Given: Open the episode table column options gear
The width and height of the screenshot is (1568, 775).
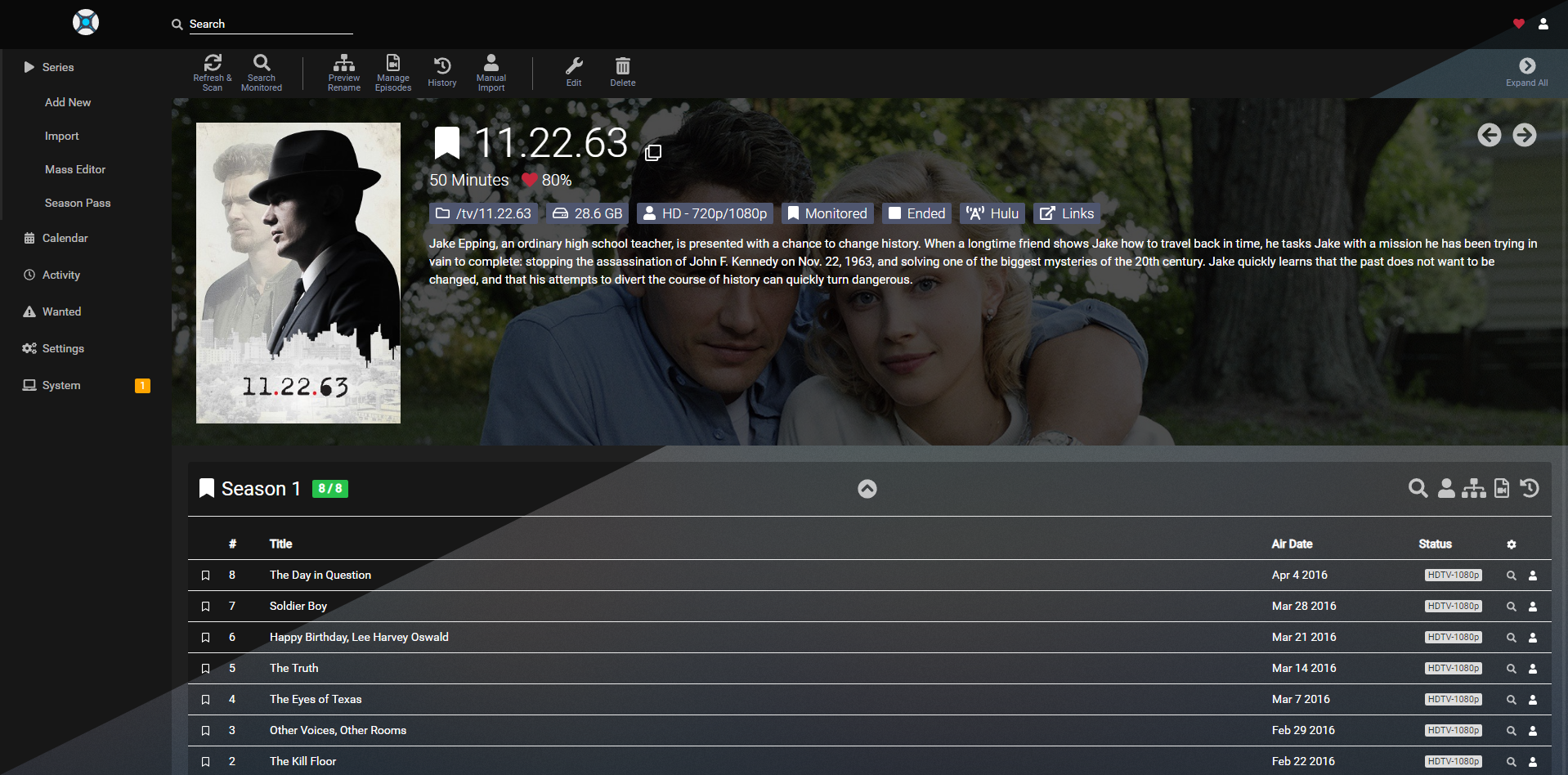Looking at the screenshot, I should 1511,544.
